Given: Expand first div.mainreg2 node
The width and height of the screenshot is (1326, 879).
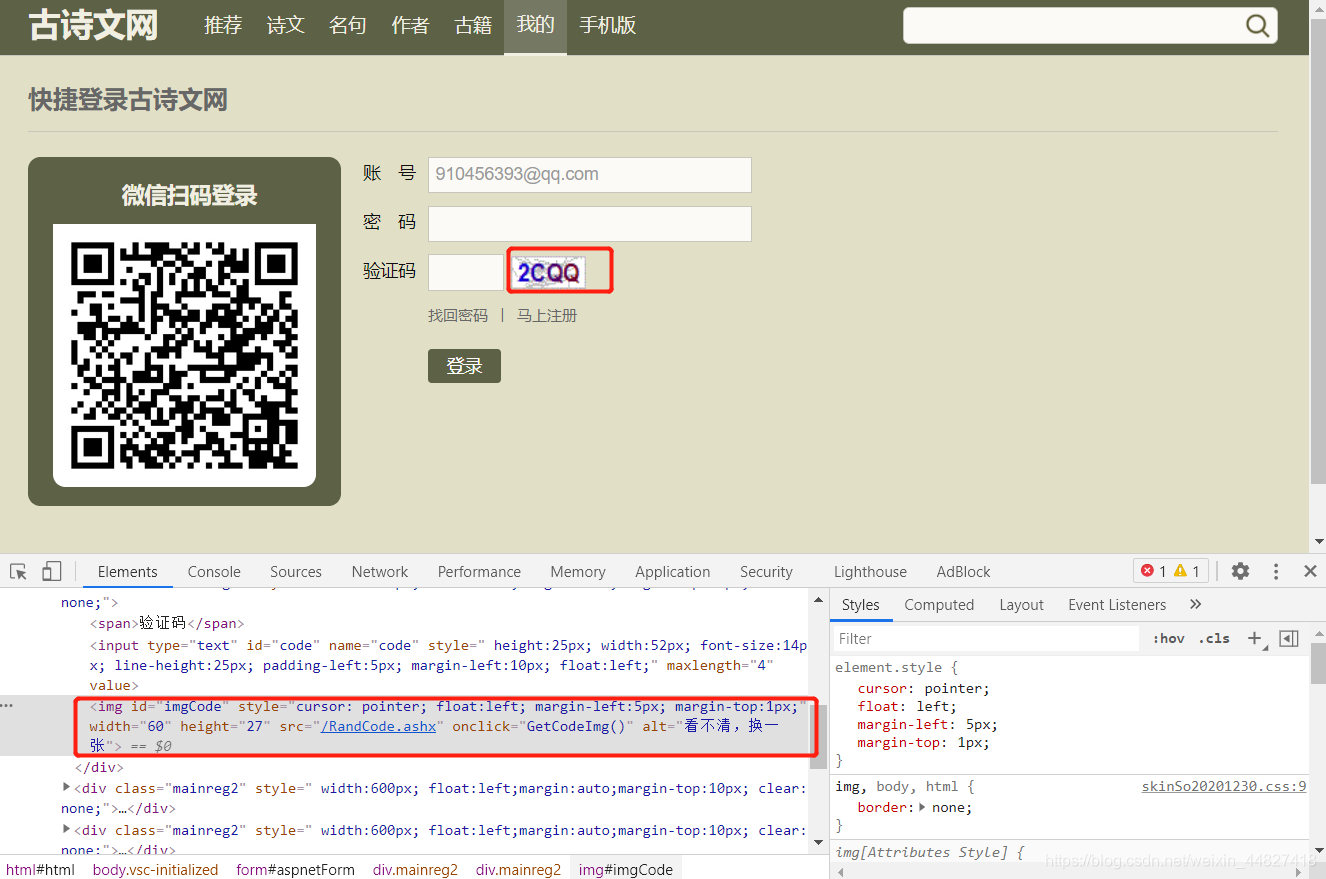Looking at the screenshot, I should [67, 788].
